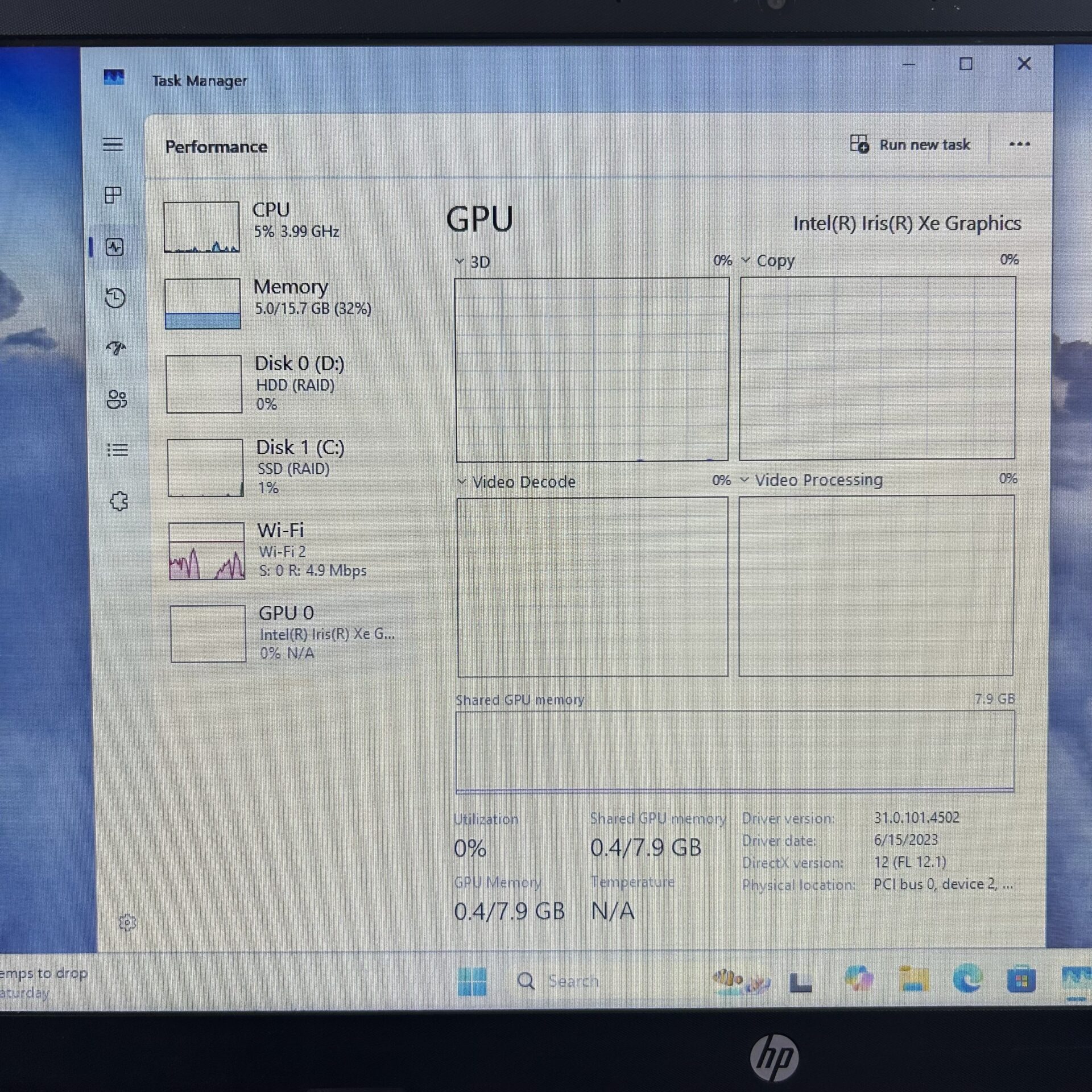Open the weather widget on the taskbar
The height and width of the screenshot is (1092, 1092).
click(x=44, y=982)
